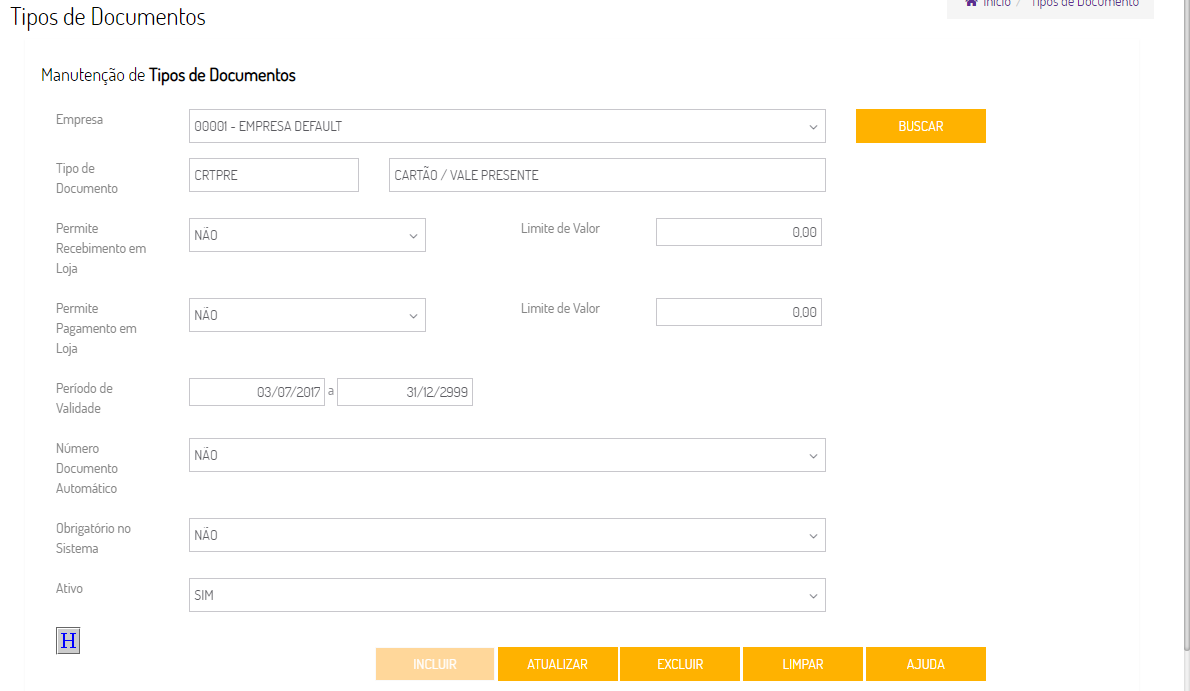Select the validity end date field 31/12/2999

[405, 393]
